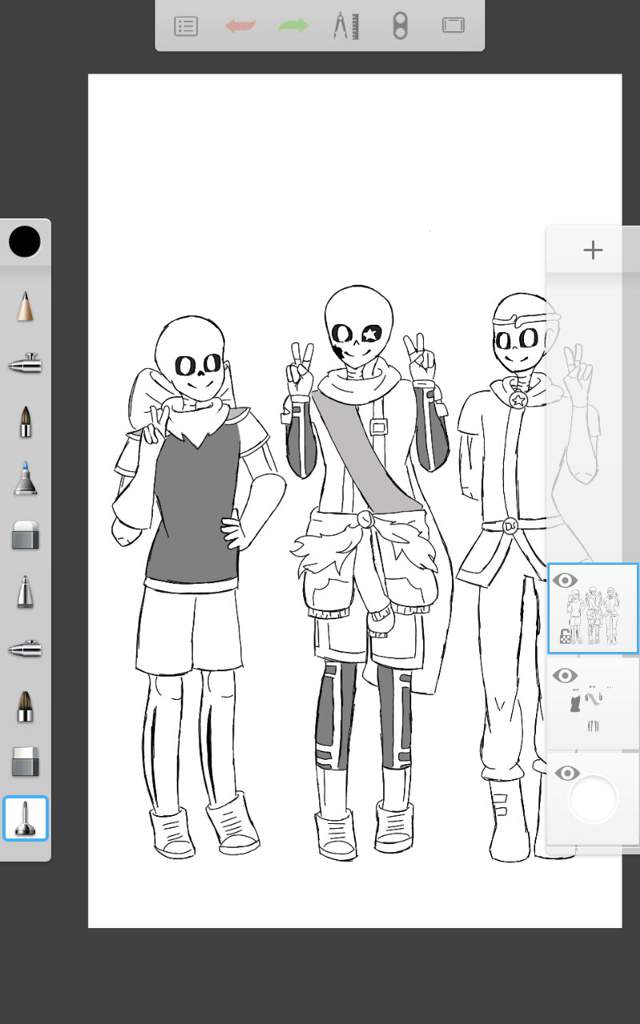
Task: Open the black color swatch
Action: 25,242
